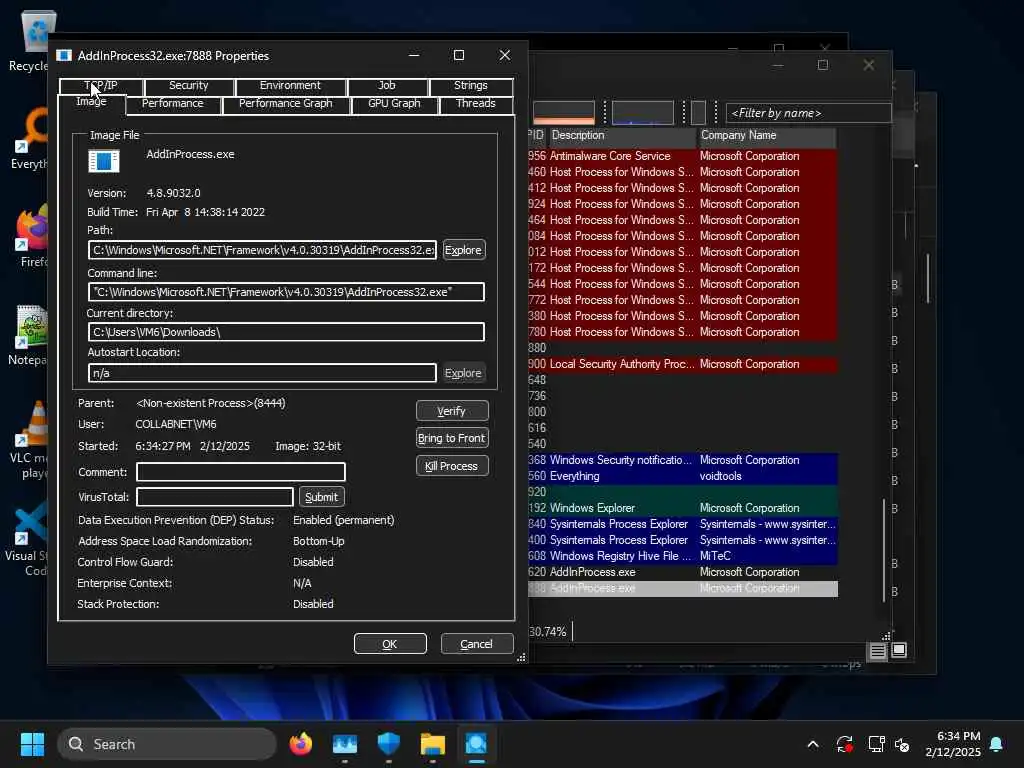Click the Recycle Bin desktop icon
The width and height of the screenshot is (1024, 768).
click(31, 40)
